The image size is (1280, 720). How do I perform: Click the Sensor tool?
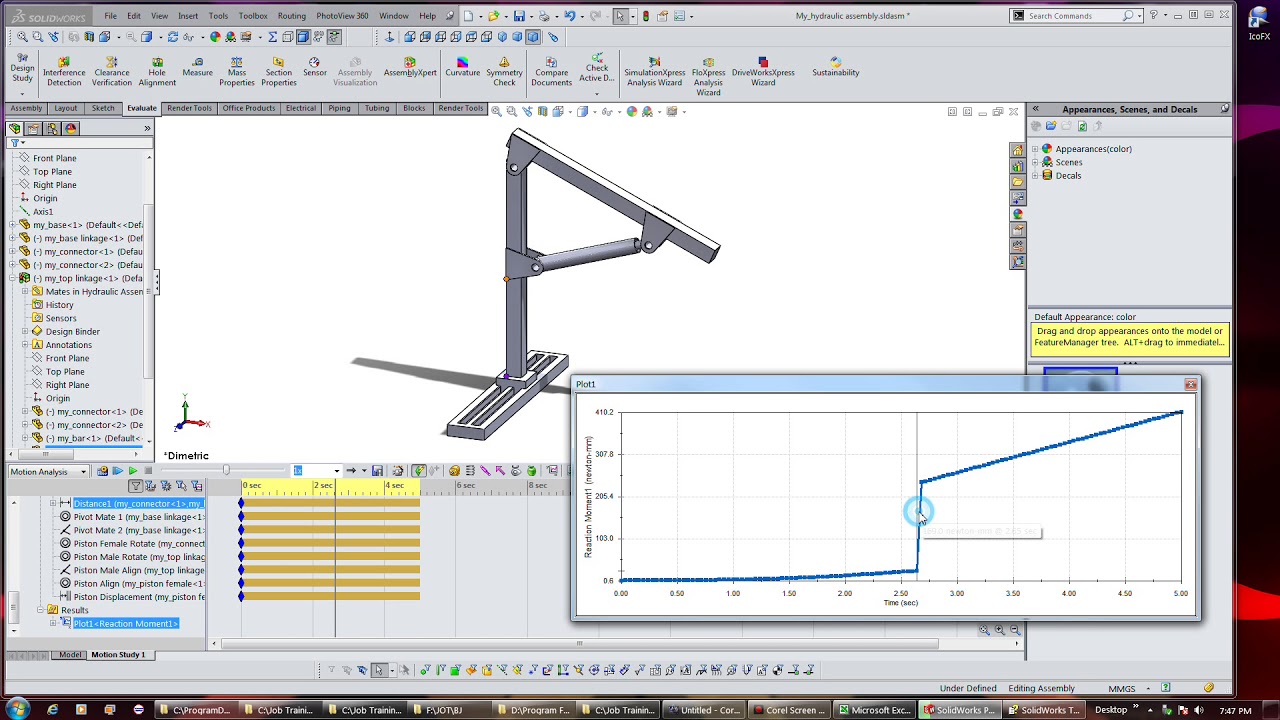[x=314, y=66]
